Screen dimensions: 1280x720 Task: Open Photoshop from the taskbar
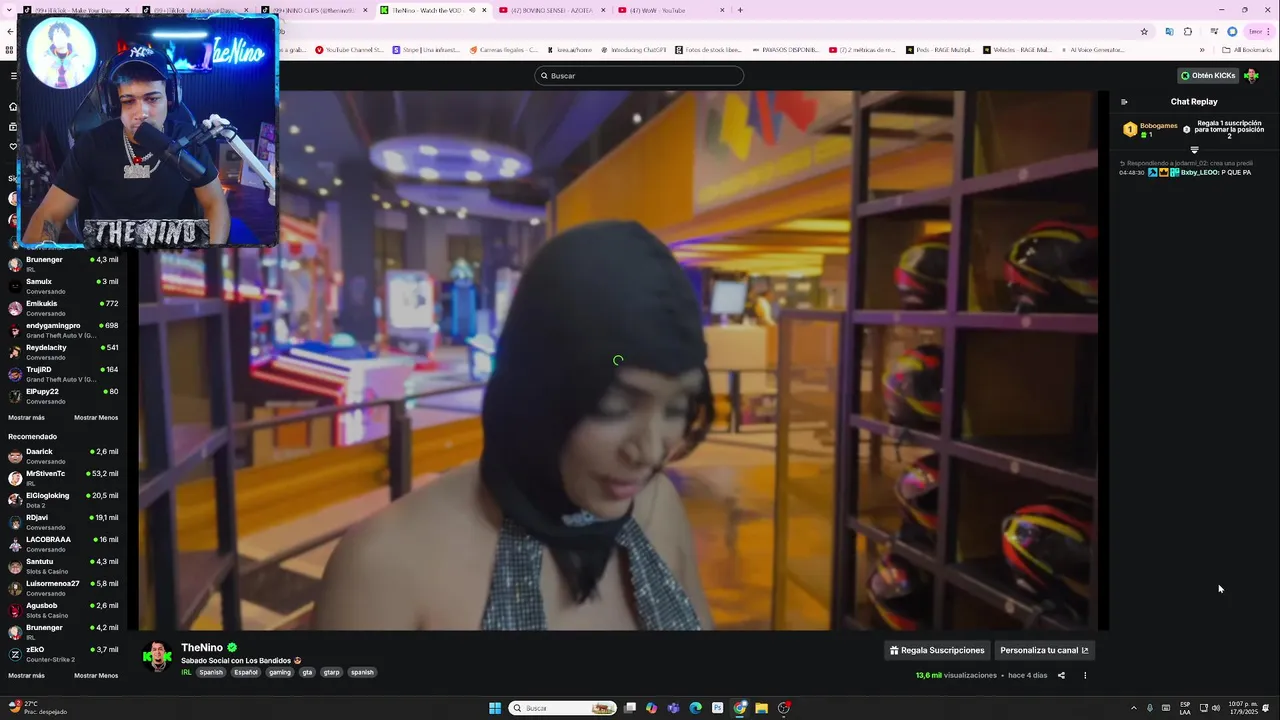[x=718, y=708]
